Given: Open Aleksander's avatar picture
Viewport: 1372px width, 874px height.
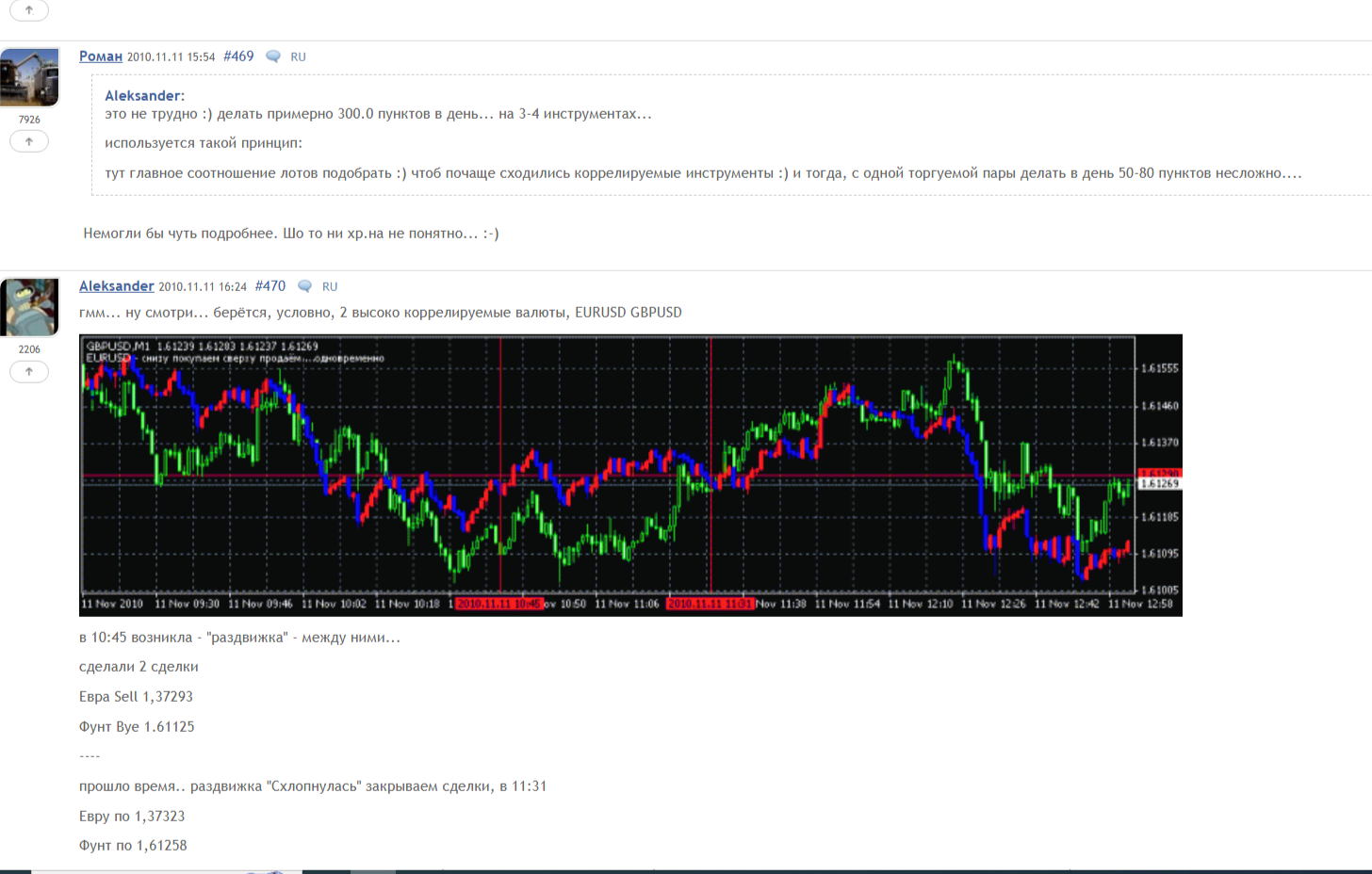Looking at the screenshot, I should (29, 307).
